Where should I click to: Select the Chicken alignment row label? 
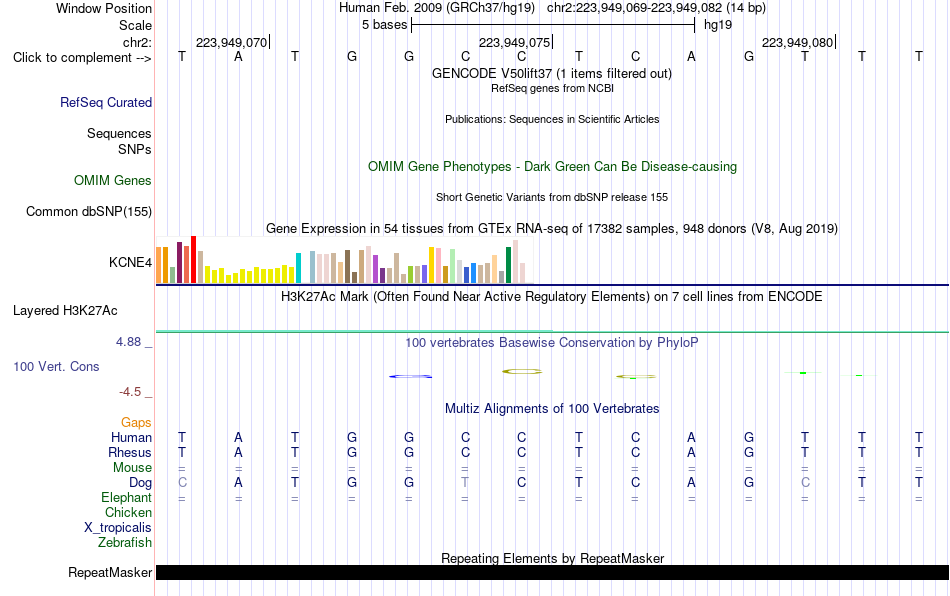(128, 512)
